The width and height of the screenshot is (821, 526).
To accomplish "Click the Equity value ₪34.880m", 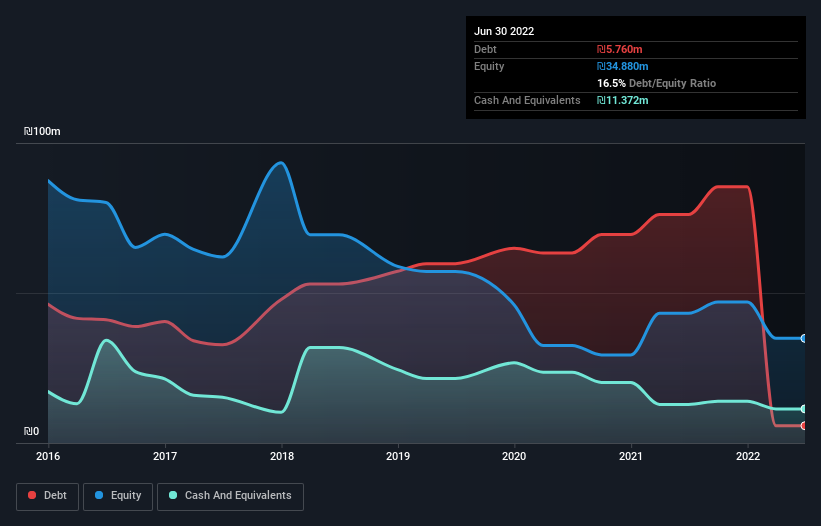I will click(623, 66).
